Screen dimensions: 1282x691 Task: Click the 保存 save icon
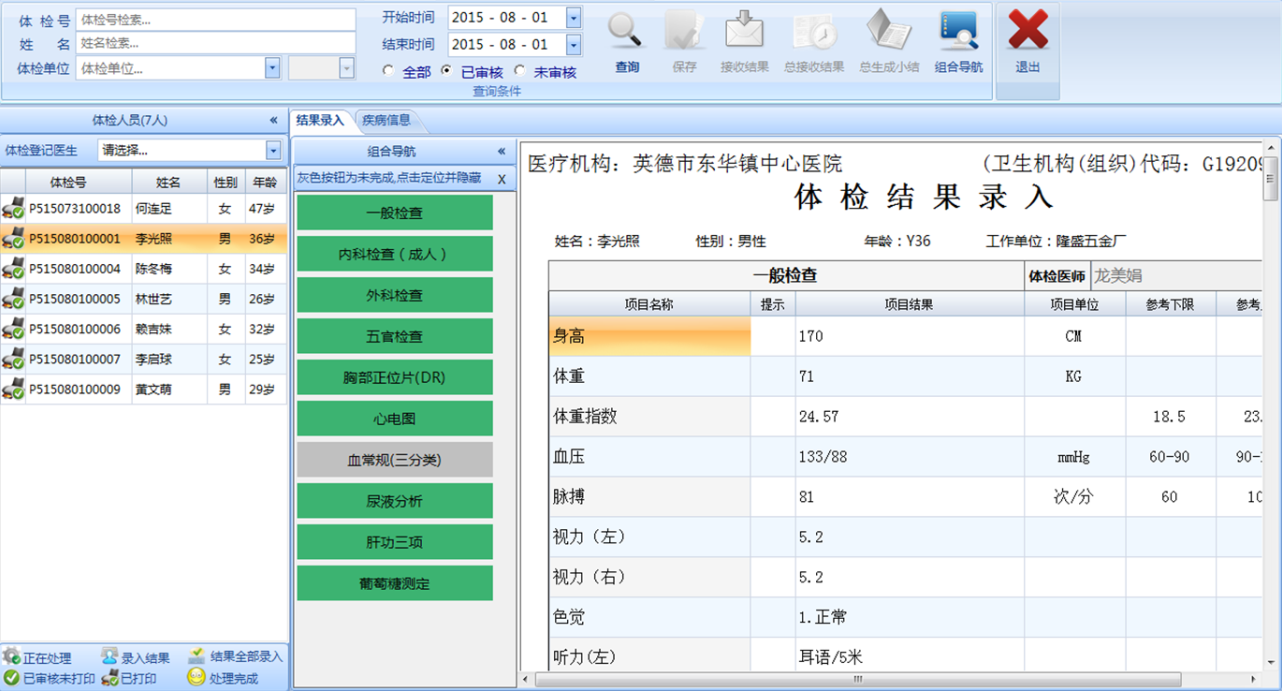click(x=684, y=32)
